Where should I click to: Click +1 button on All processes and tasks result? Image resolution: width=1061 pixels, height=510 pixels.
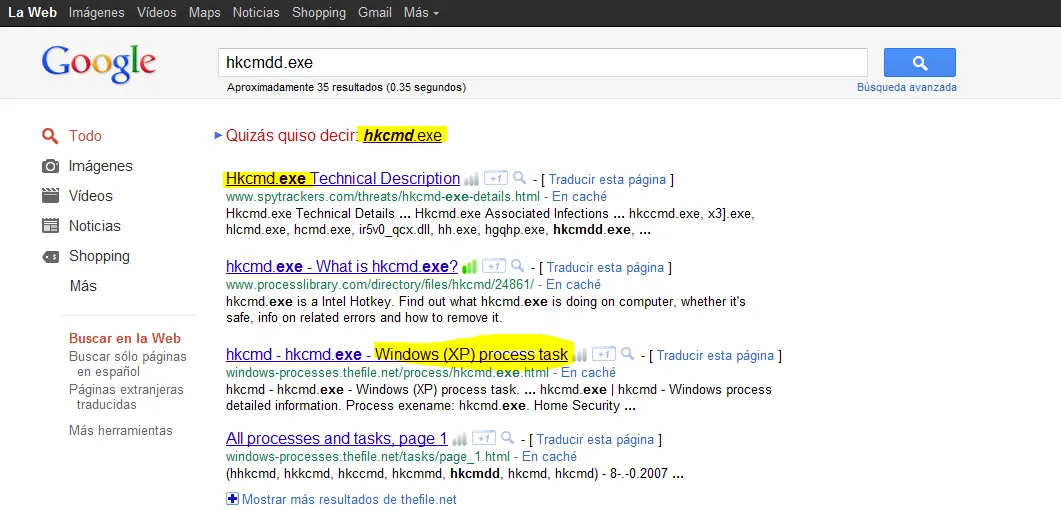point(483,438)
